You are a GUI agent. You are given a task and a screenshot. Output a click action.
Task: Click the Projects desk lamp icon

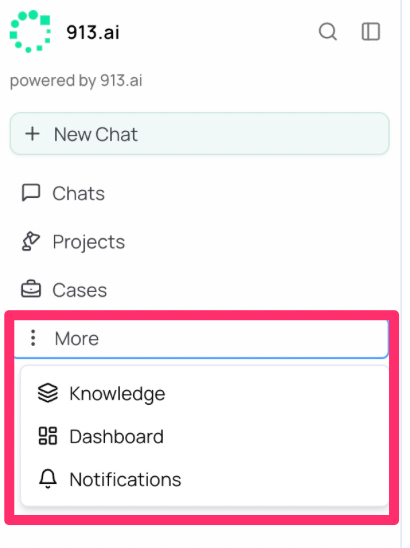tap(31, 241)
